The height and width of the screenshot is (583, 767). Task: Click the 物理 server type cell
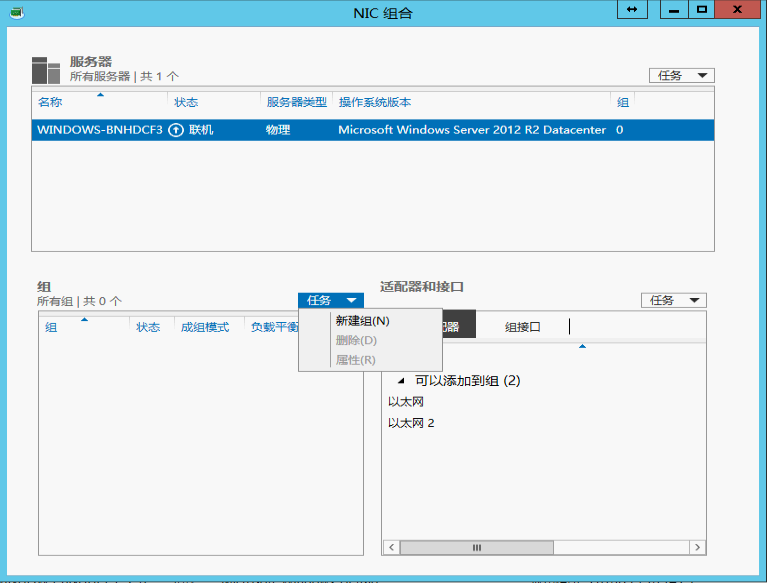pyautogui.click(x=278, y=130)
